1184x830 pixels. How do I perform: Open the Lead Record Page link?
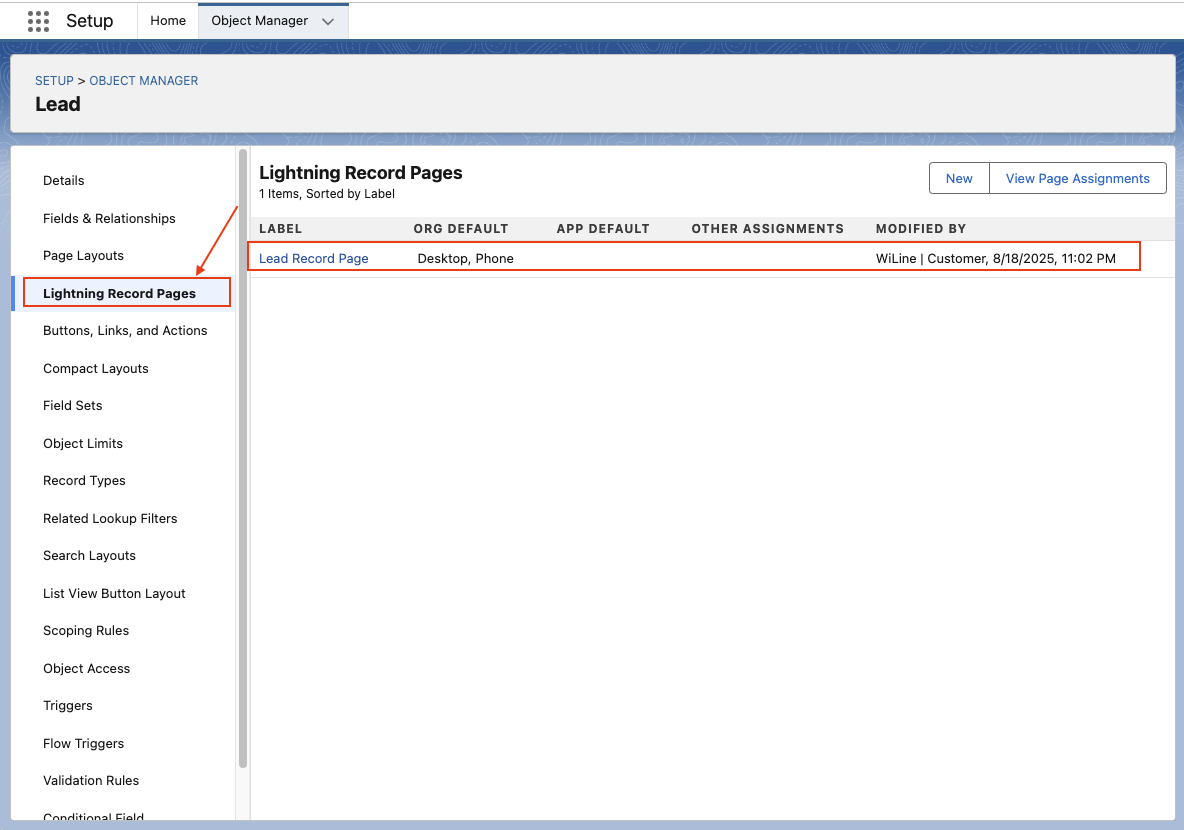point(313,258)
